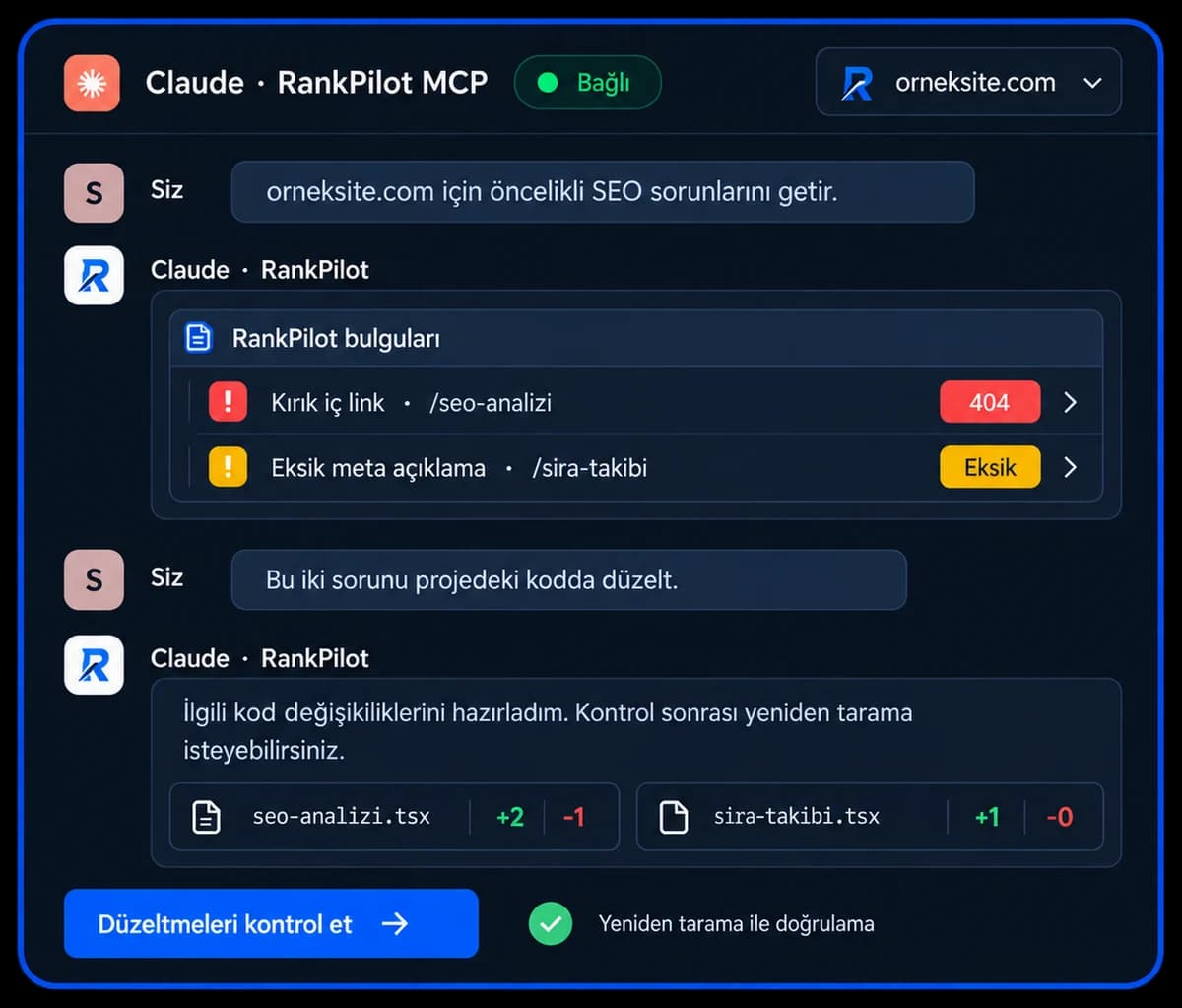
Task: Click the red error icon for Kırık iç link
Action: pos(228,402)
